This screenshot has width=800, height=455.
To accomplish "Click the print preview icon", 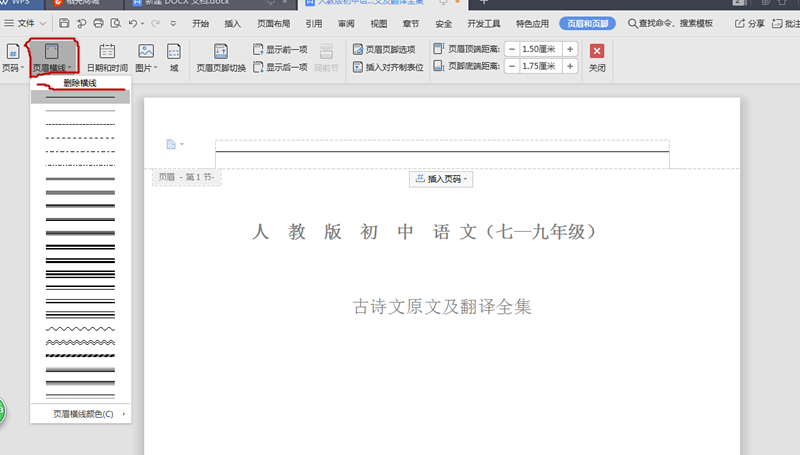I will 116,23.
